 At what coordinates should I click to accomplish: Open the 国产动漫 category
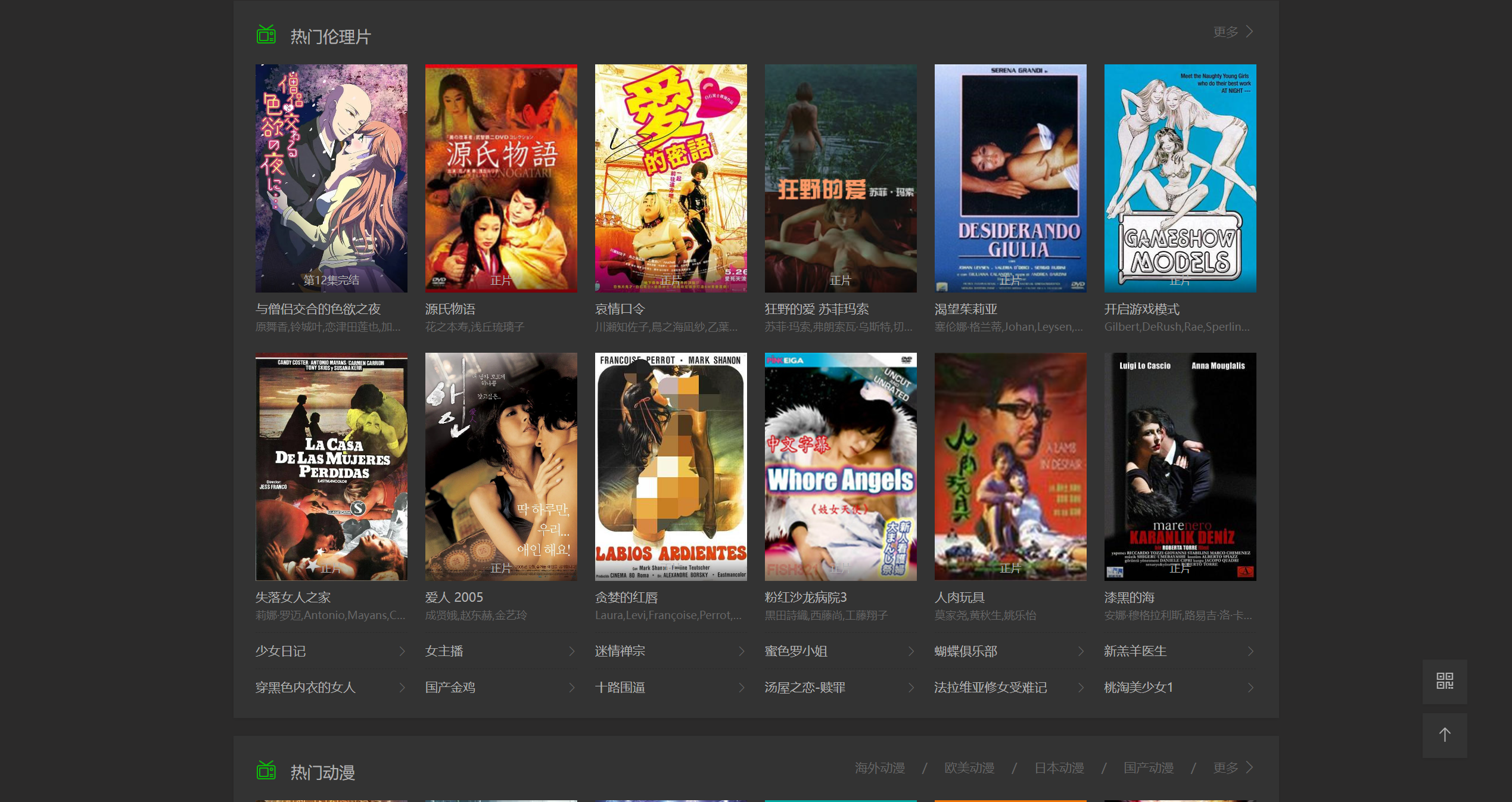tap(1148, 768)
